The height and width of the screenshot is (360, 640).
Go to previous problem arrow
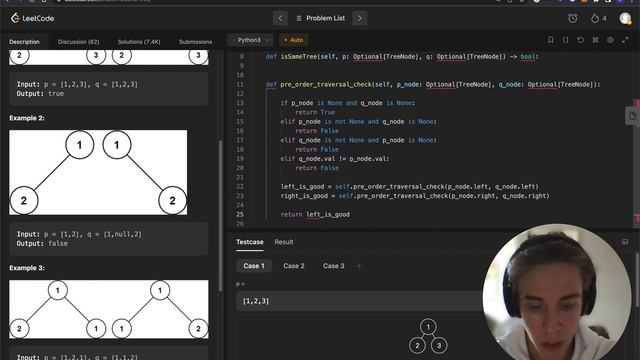[280, 18]
